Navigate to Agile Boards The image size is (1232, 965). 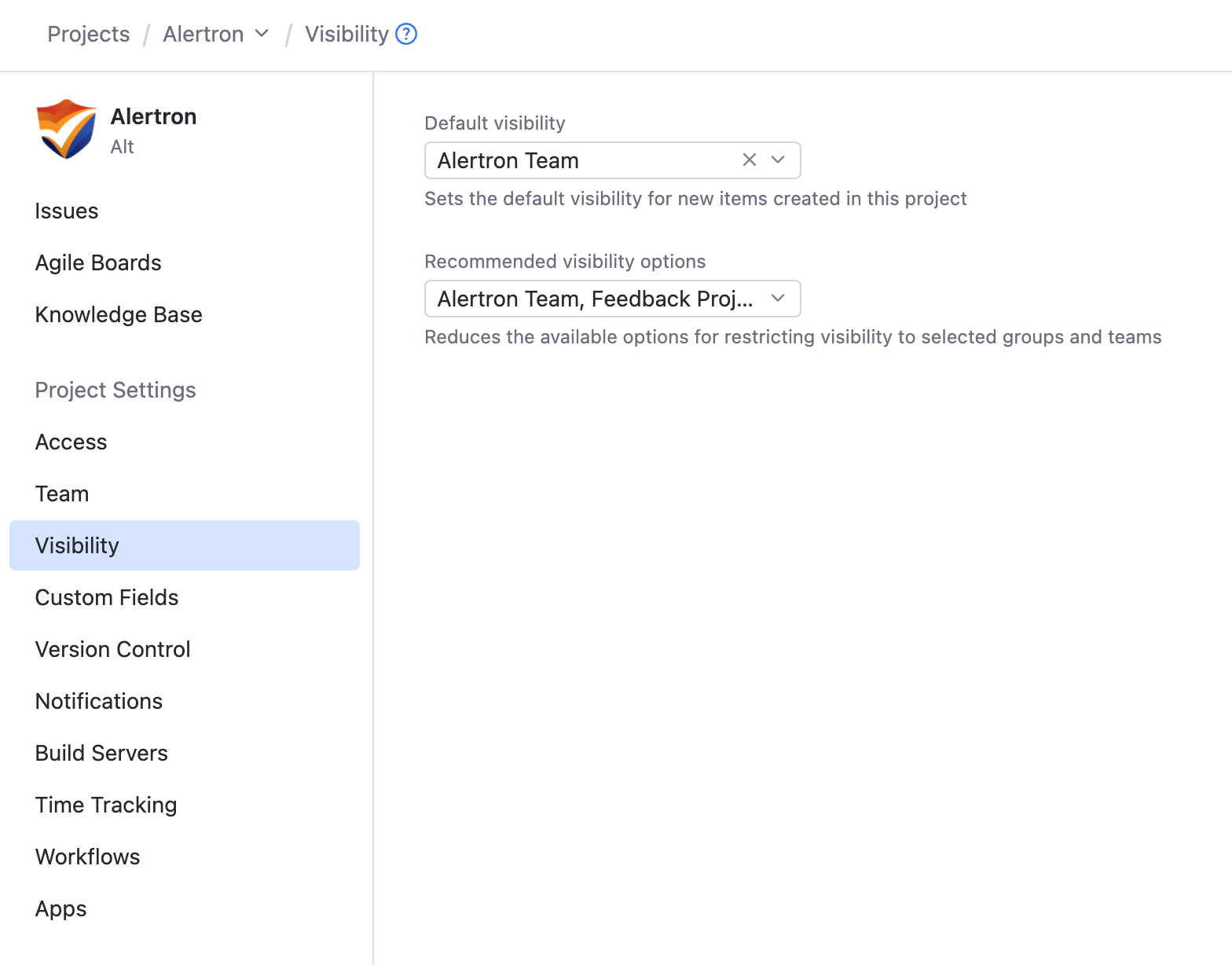click(x=98, y=262)
